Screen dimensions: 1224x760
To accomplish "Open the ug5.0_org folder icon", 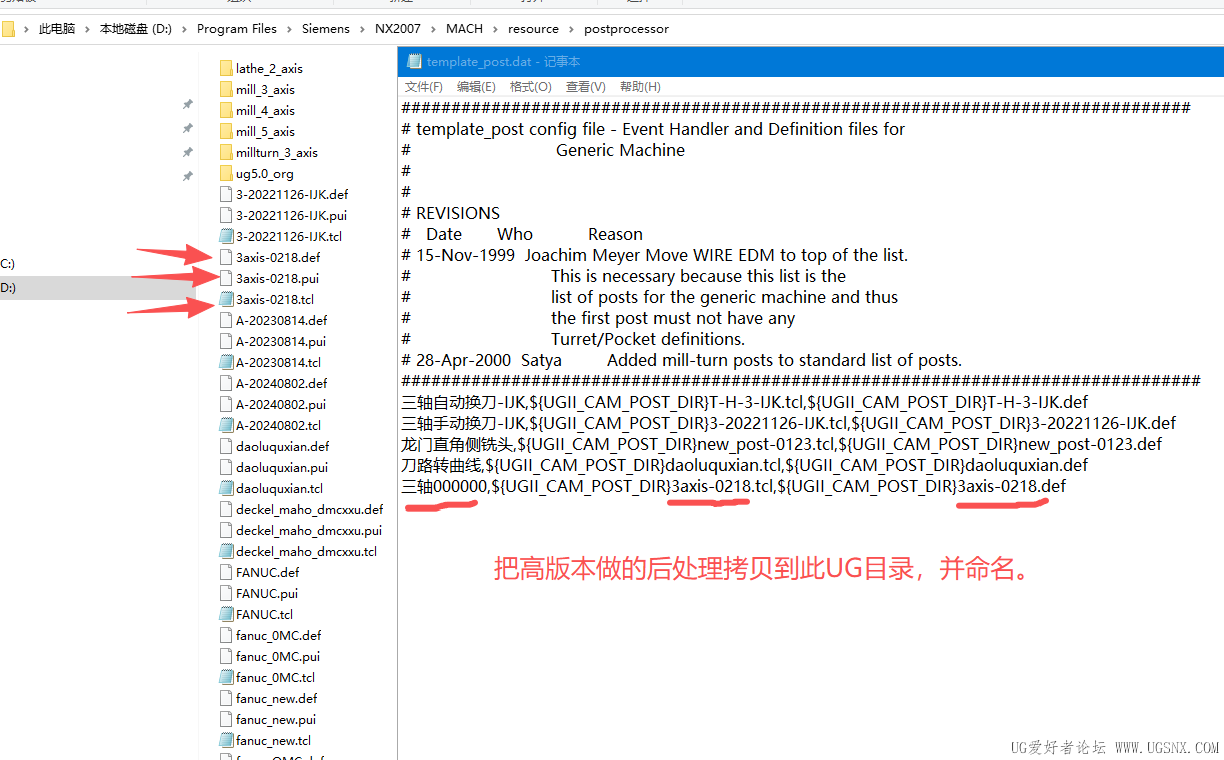I will (x=226, y=174).
